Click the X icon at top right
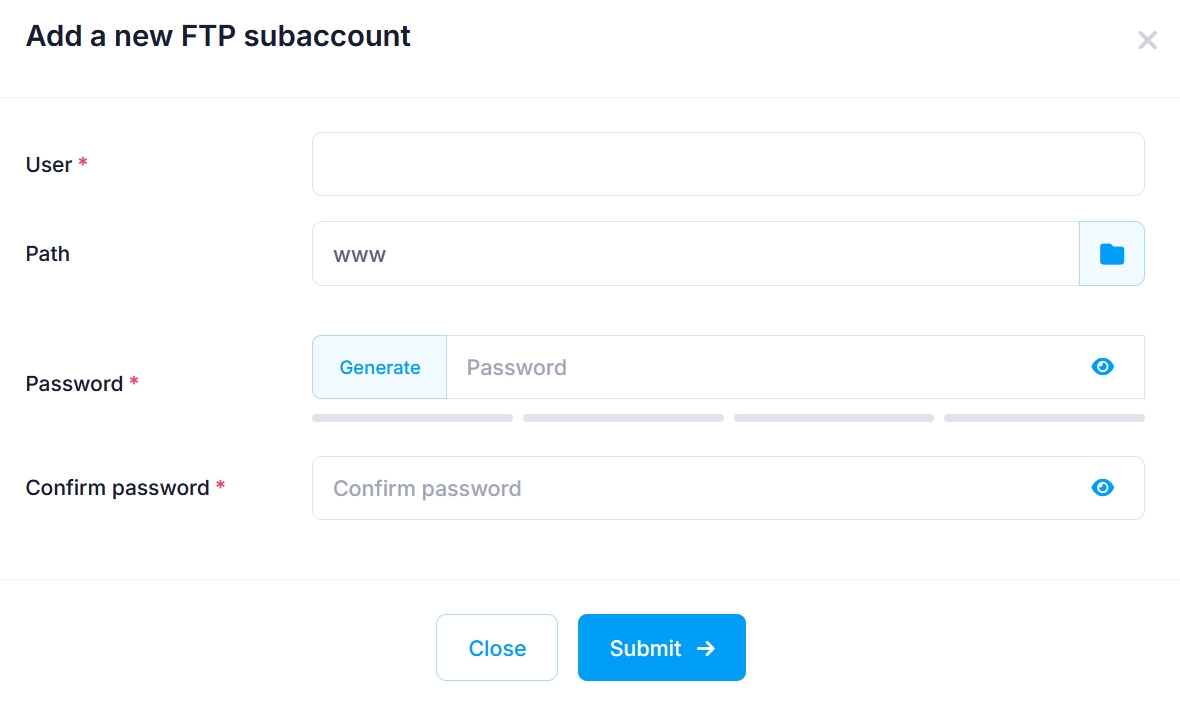Viewport: 1180px width, 710px height. pyautogui.click(x=1147, y=40)
